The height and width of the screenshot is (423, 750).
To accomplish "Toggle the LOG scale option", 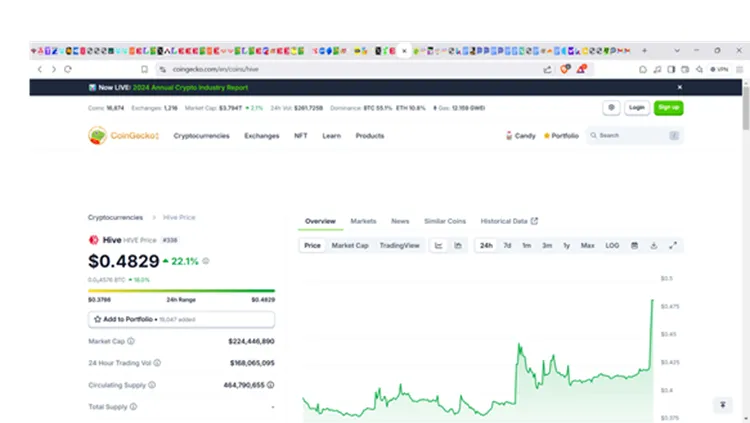I will 612,245.
